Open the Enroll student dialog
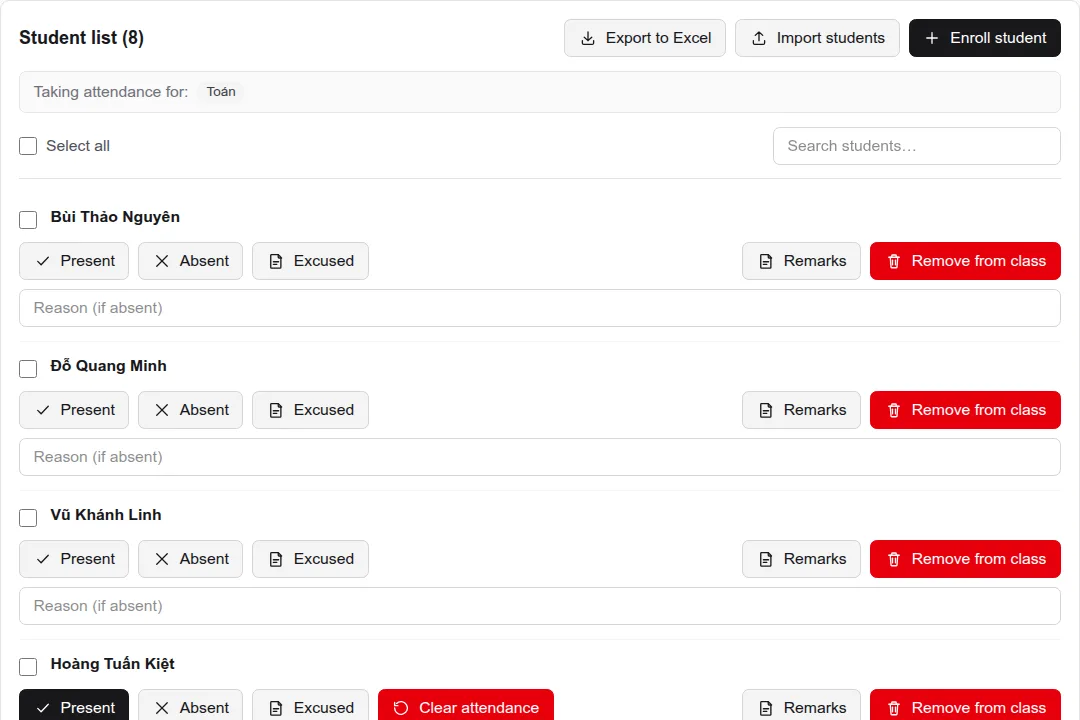Screen dimensions: 1080x720 click(984, 38)
